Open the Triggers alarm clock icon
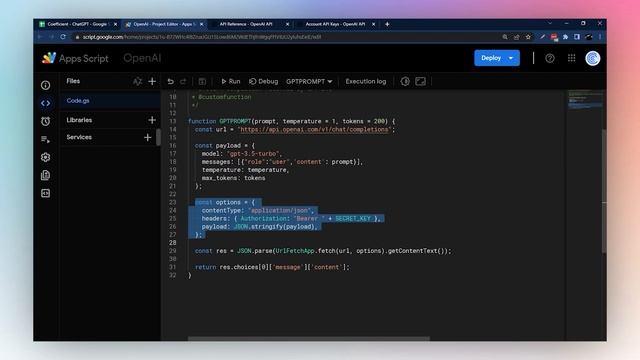 45,121
